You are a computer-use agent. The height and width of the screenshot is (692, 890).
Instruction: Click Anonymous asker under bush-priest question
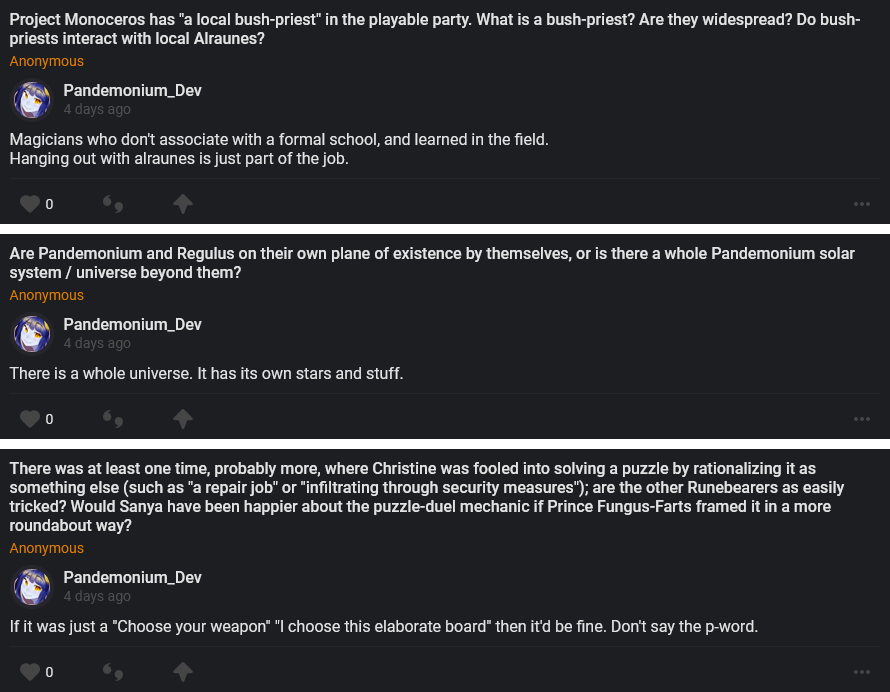pos(47,61)
